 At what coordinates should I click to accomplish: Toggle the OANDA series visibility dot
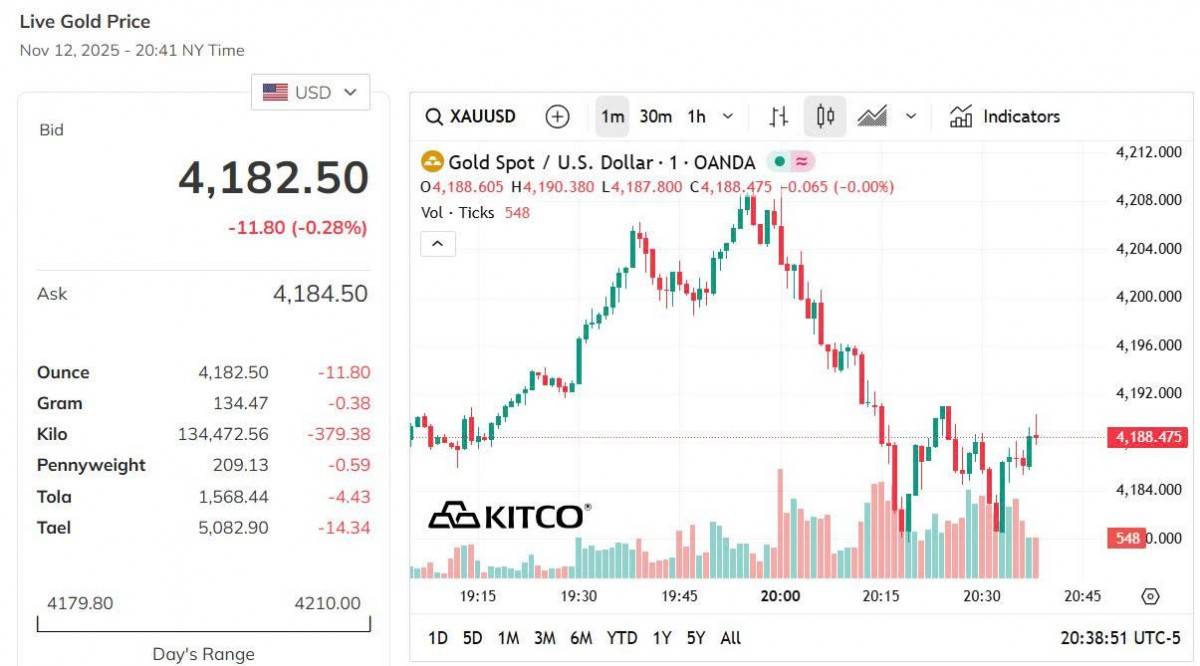tap(778, 162)
